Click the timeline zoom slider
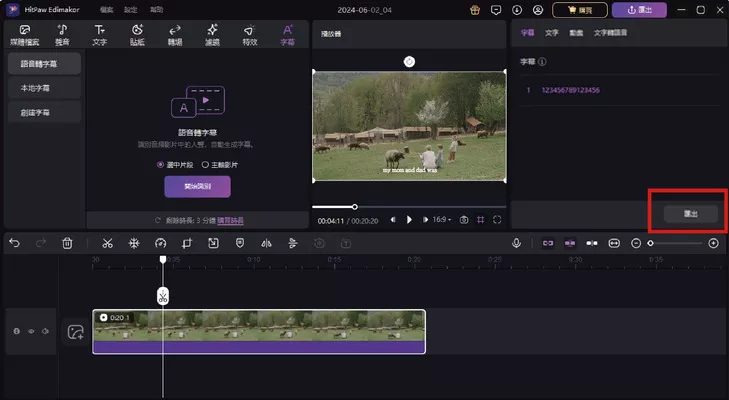 point(675,243)
